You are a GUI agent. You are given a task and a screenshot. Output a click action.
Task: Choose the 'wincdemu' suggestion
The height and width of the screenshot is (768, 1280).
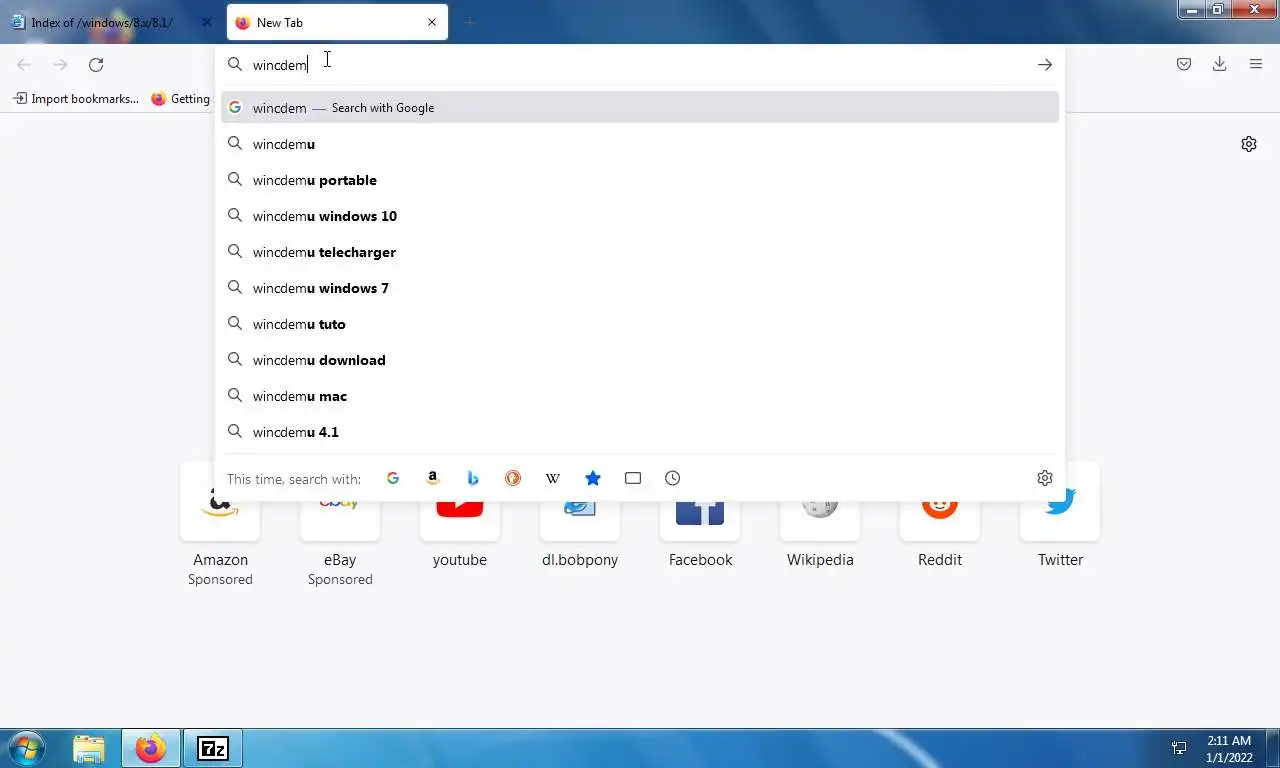pyautogui.click(x=640, y=144)
